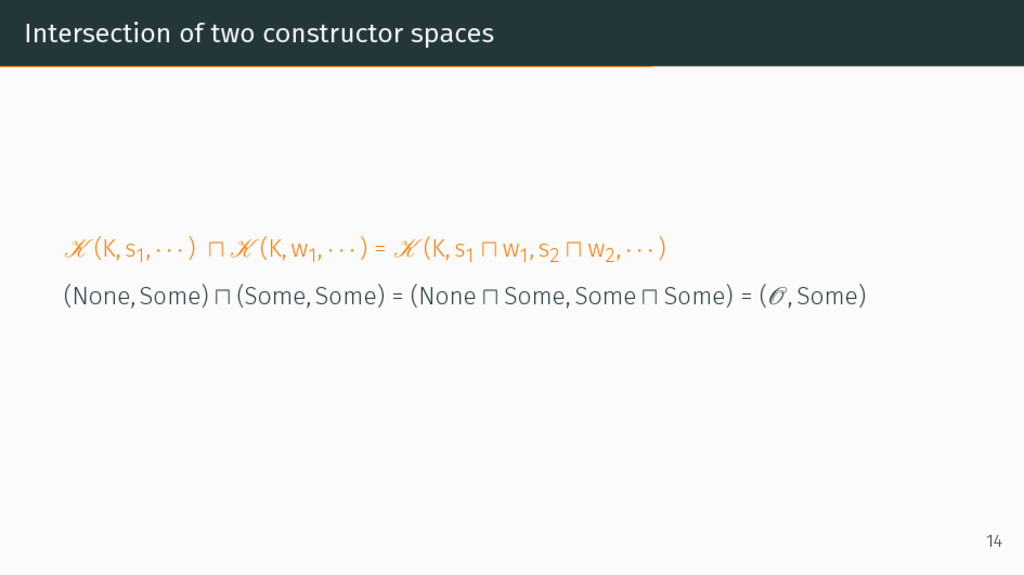The width and height of the screenshot is (1024, 575).
Task: Click the orange progress bar under the header
Action: [x=326, y=66]
